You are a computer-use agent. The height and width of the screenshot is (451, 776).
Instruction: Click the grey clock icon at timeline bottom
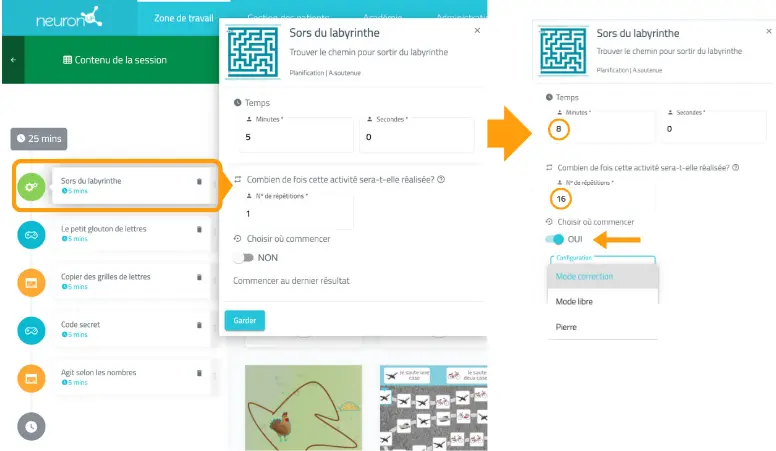[x=31, y=426]
